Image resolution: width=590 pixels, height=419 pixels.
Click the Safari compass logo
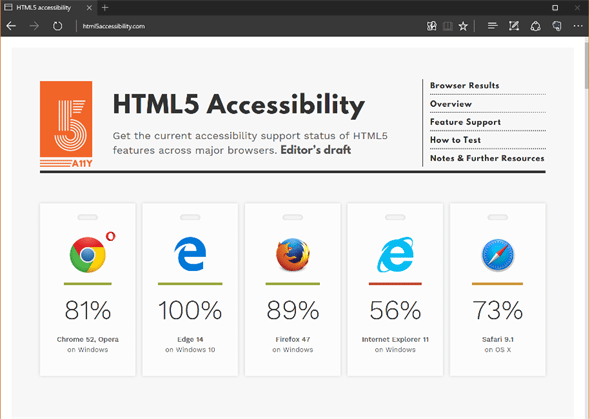tap(498, 255)
